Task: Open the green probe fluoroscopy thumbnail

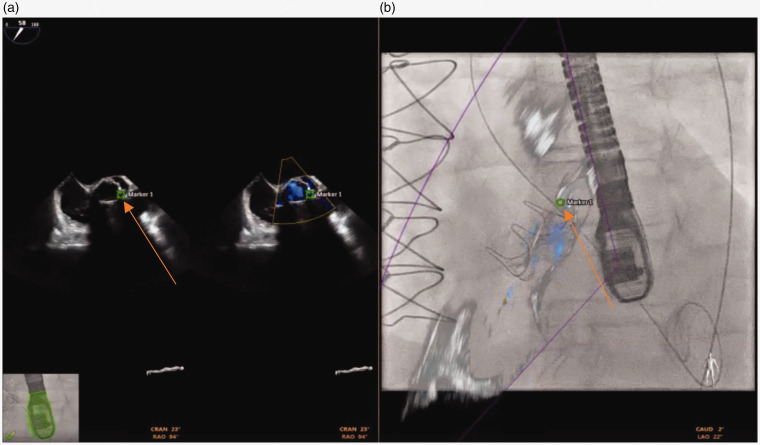Action: pyautogui.click(x=40, y=407)
